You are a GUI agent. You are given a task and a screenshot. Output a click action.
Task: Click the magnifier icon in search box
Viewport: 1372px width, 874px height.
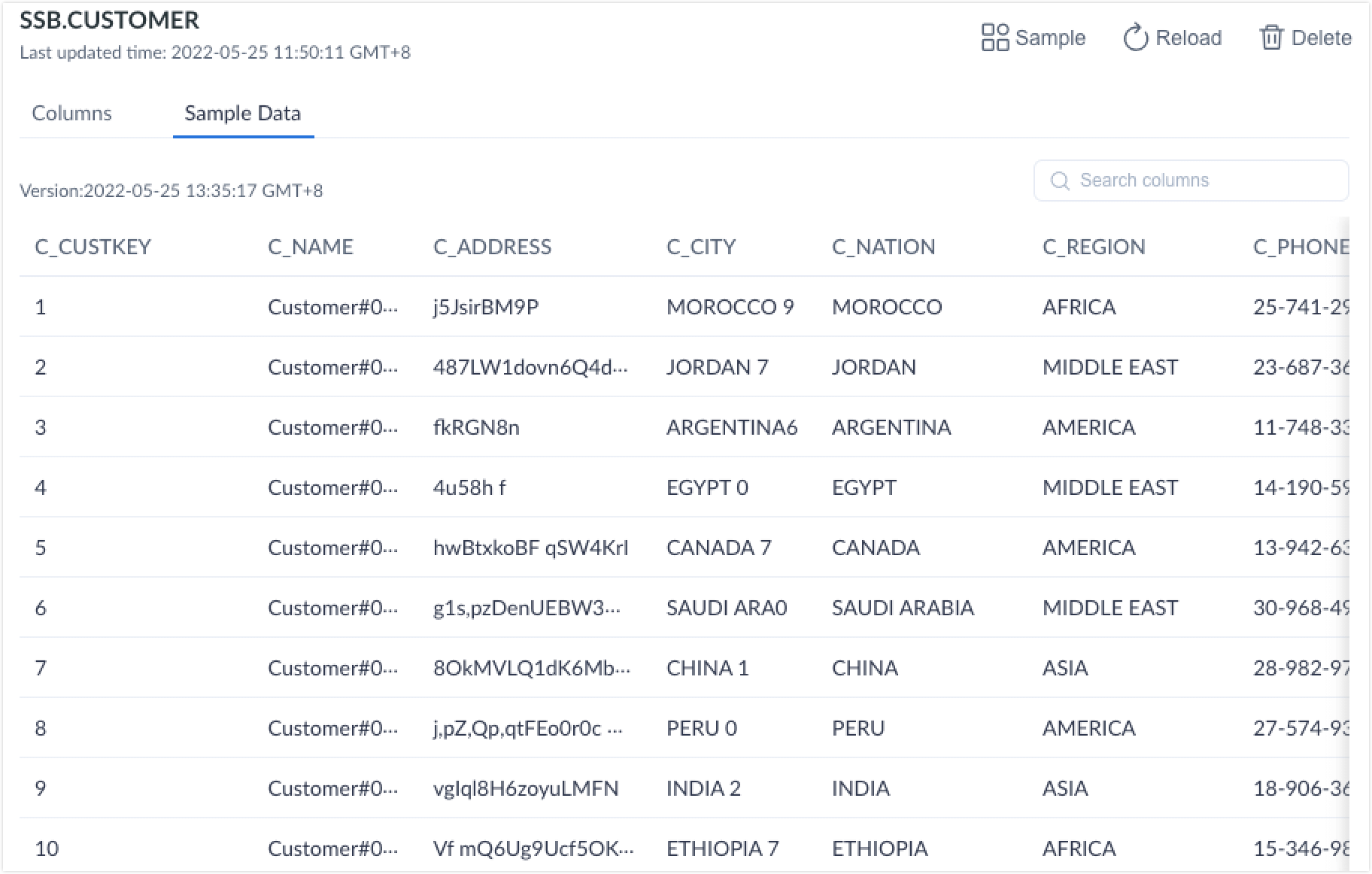pyautogui.click(x=1060, y=181)
